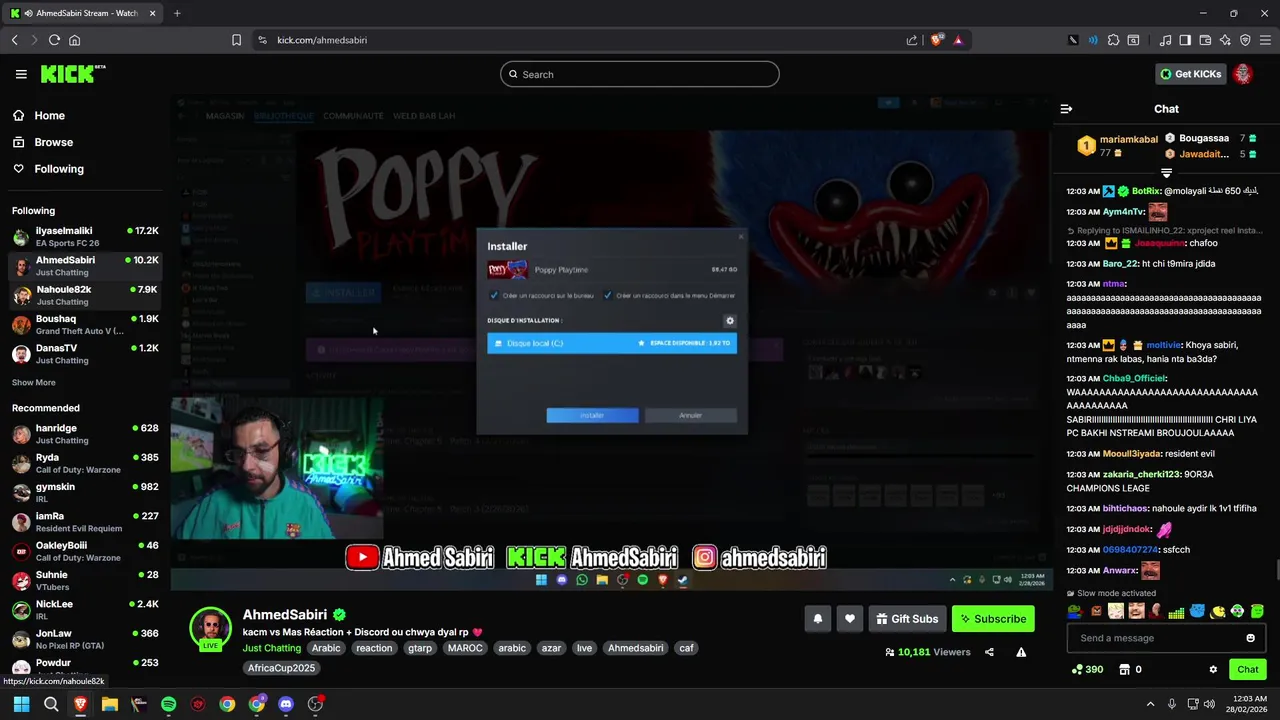Open Nahoule82k channel in Following list
1280x720 pixels.
click(85, 295)
